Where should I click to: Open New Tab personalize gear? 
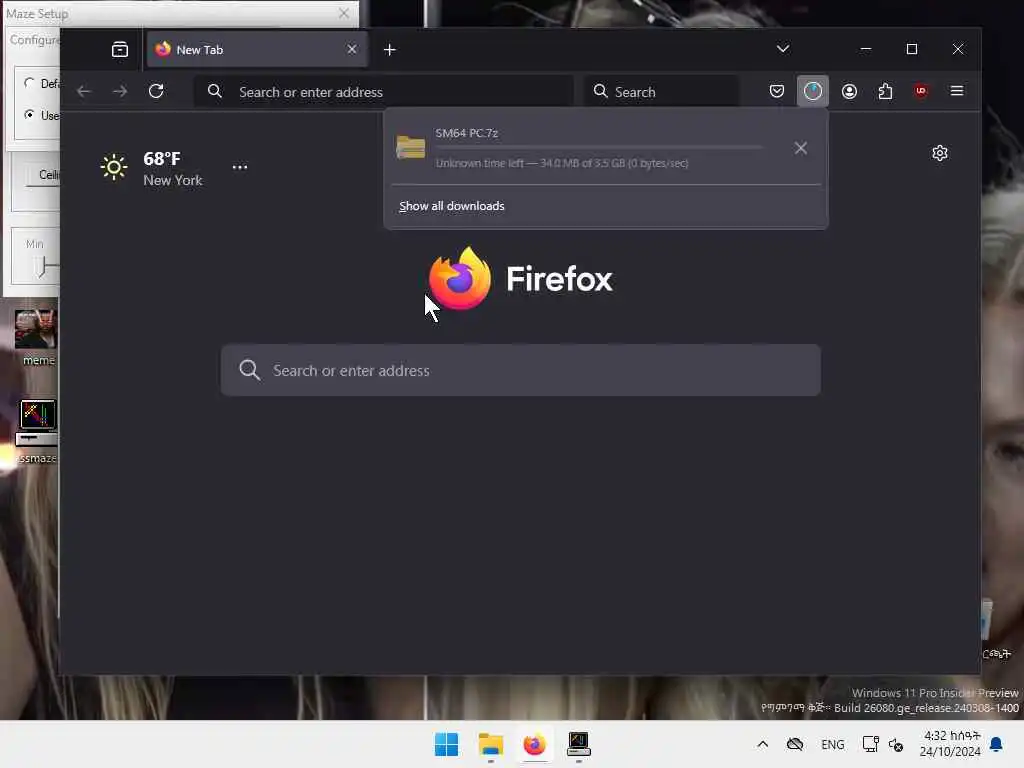(940, 153)
